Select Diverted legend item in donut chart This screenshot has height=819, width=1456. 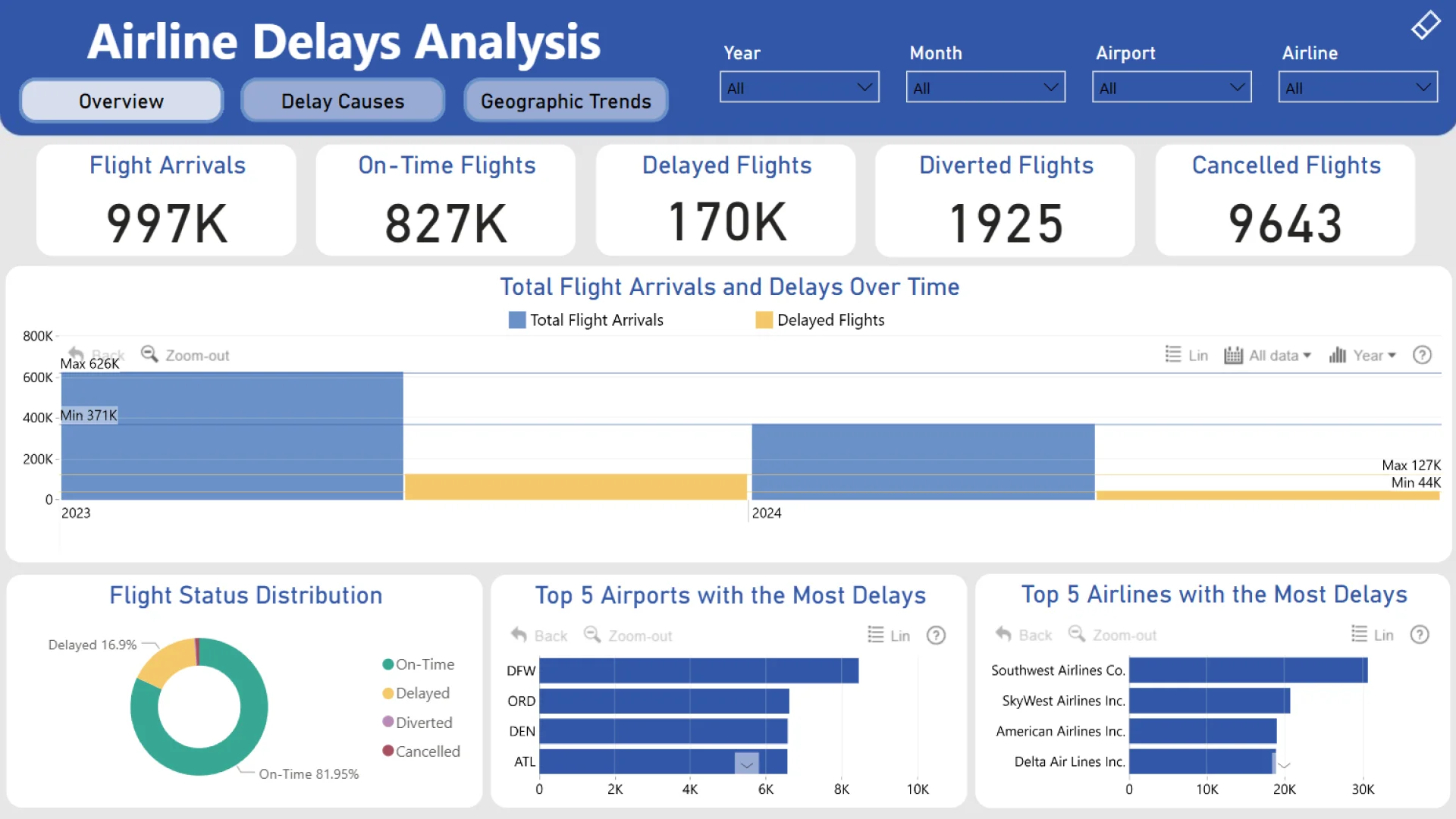point(418,723)
